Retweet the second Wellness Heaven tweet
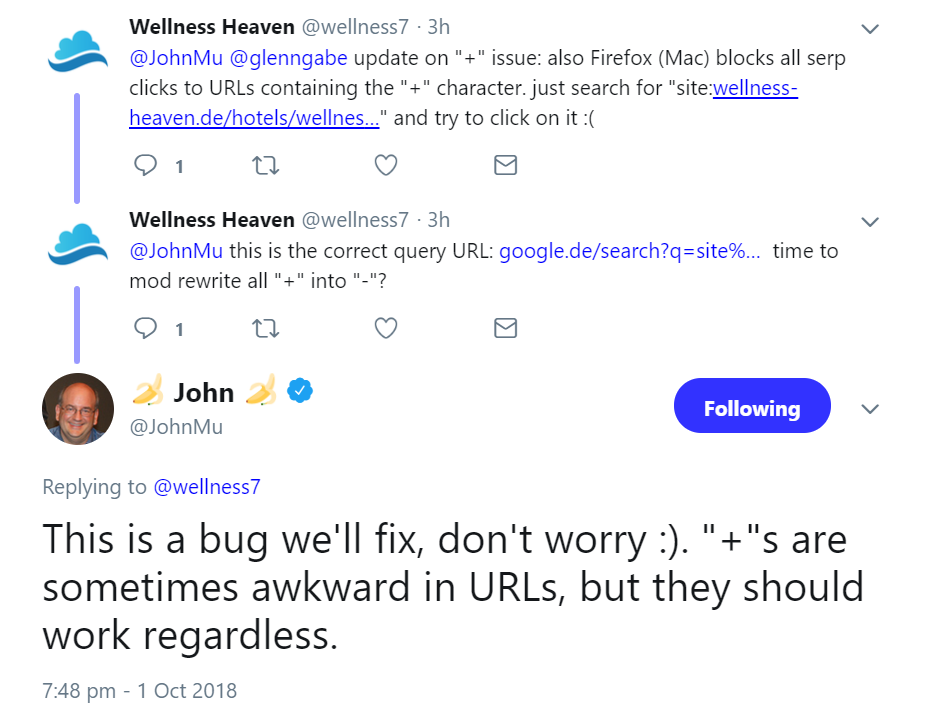The width and height of the screenshot is (931, 716). click(265, 327)
